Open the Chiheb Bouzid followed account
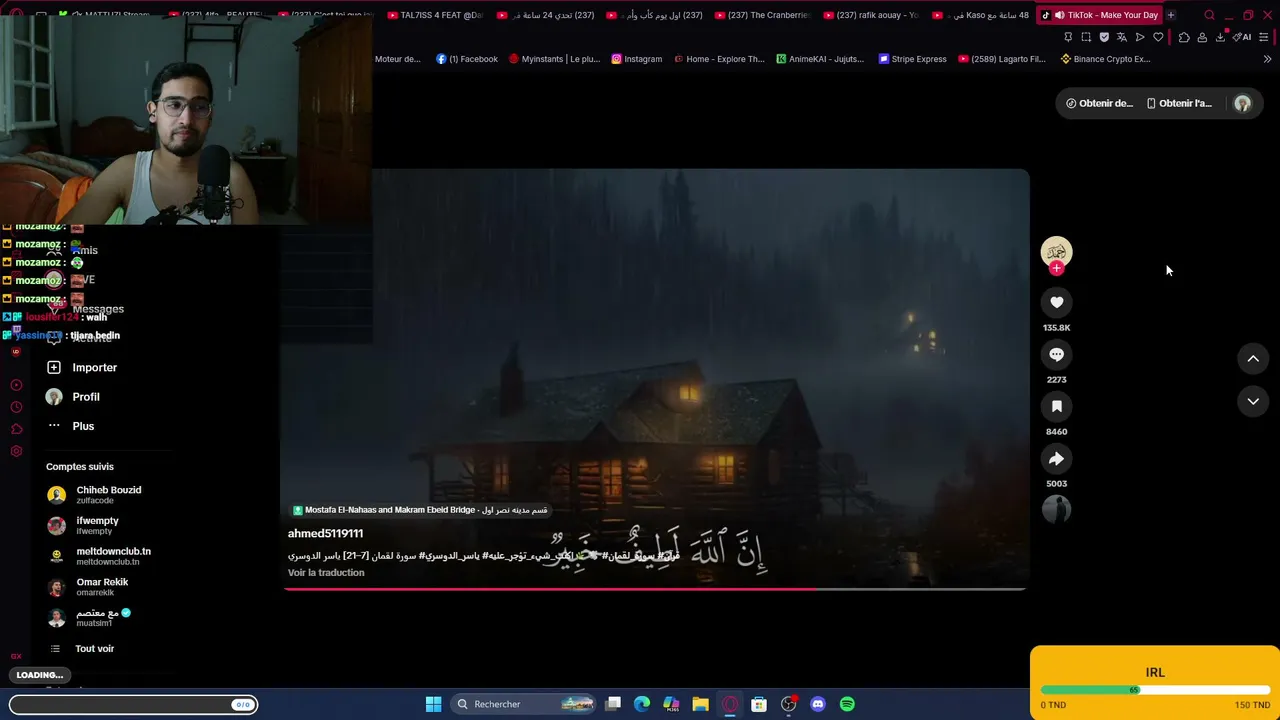 coord(95,494)
